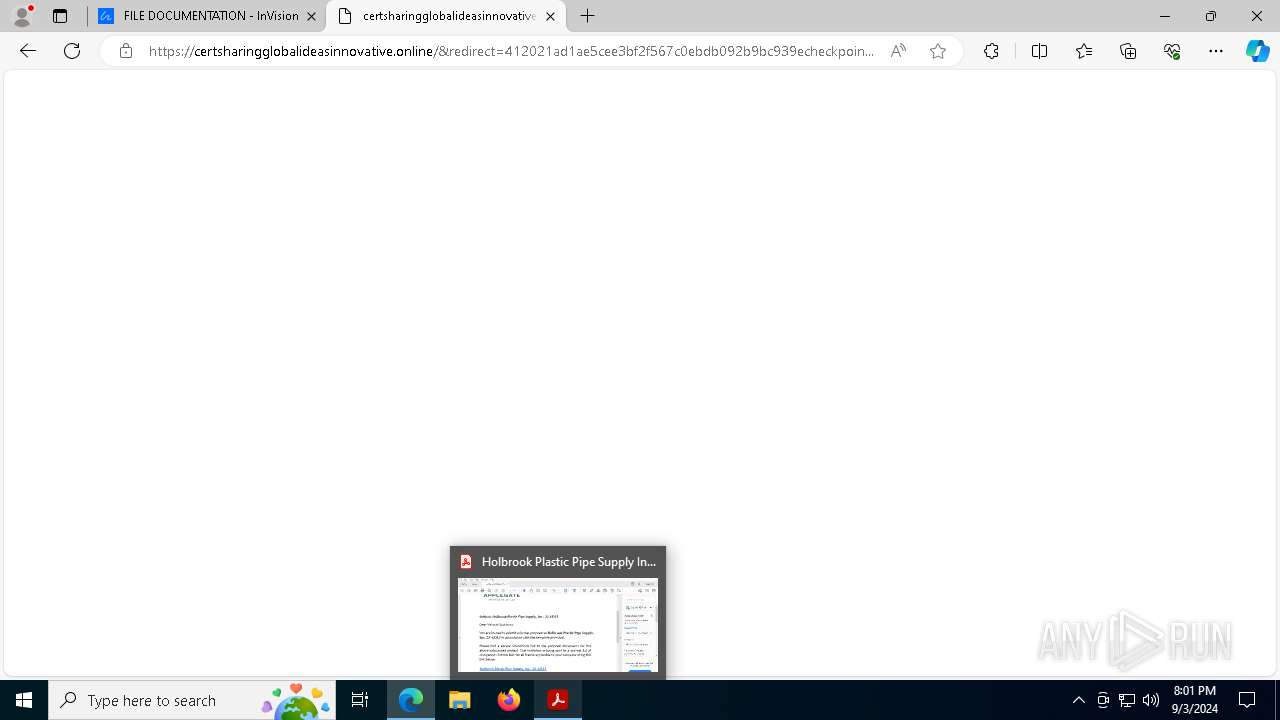The width and height of the screenshot is (1280, 720).
Task: Open Settings and more menu
Action: tap(1216, 51)
